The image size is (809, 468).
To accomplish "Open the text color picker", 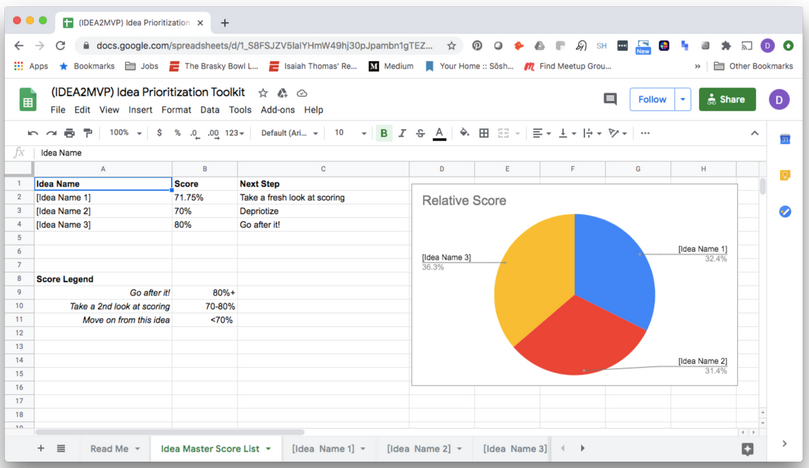I will (439, 133).
